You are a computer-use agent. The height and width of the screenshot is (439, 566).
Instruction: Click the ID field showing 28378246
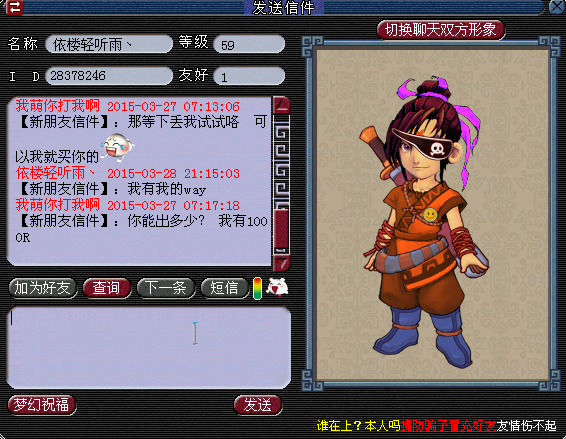[109, 76]
